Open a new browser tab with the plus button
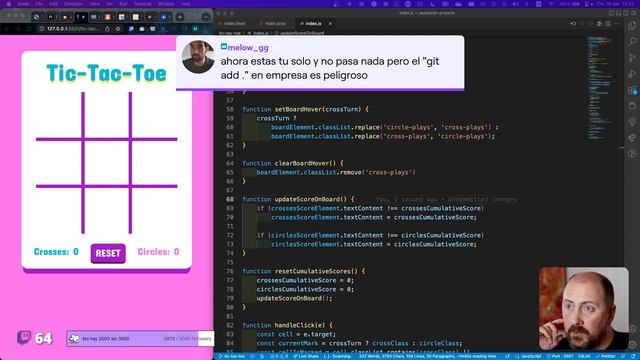This screenshot has height=360, width=640. tap(180, 17)
